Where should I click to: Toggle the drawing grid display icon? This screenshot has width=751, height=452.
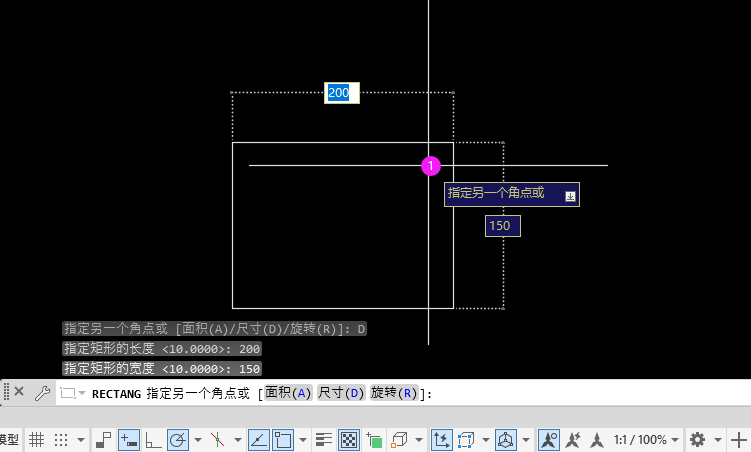36,440
